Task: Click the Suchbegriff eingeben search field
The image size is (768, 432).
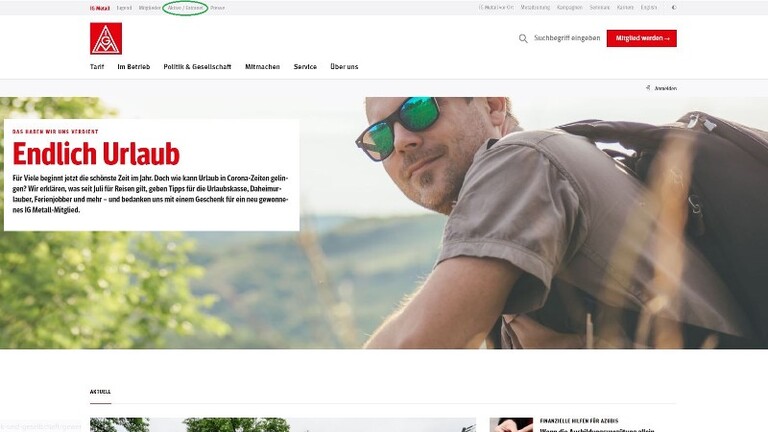Action: 567,38
